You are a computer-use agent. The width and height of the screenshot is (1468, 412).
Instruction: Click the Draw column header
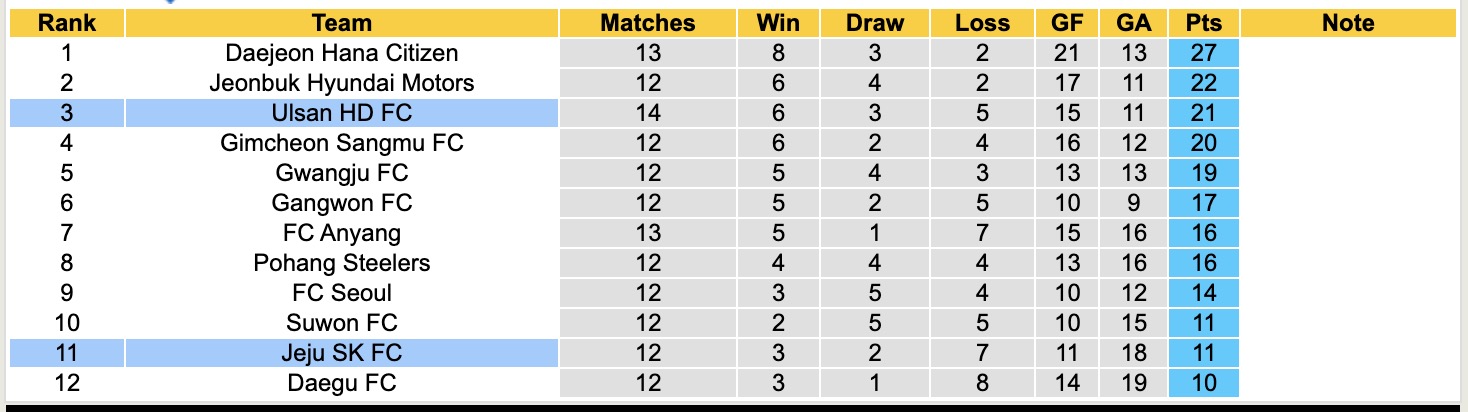[874, 23]
